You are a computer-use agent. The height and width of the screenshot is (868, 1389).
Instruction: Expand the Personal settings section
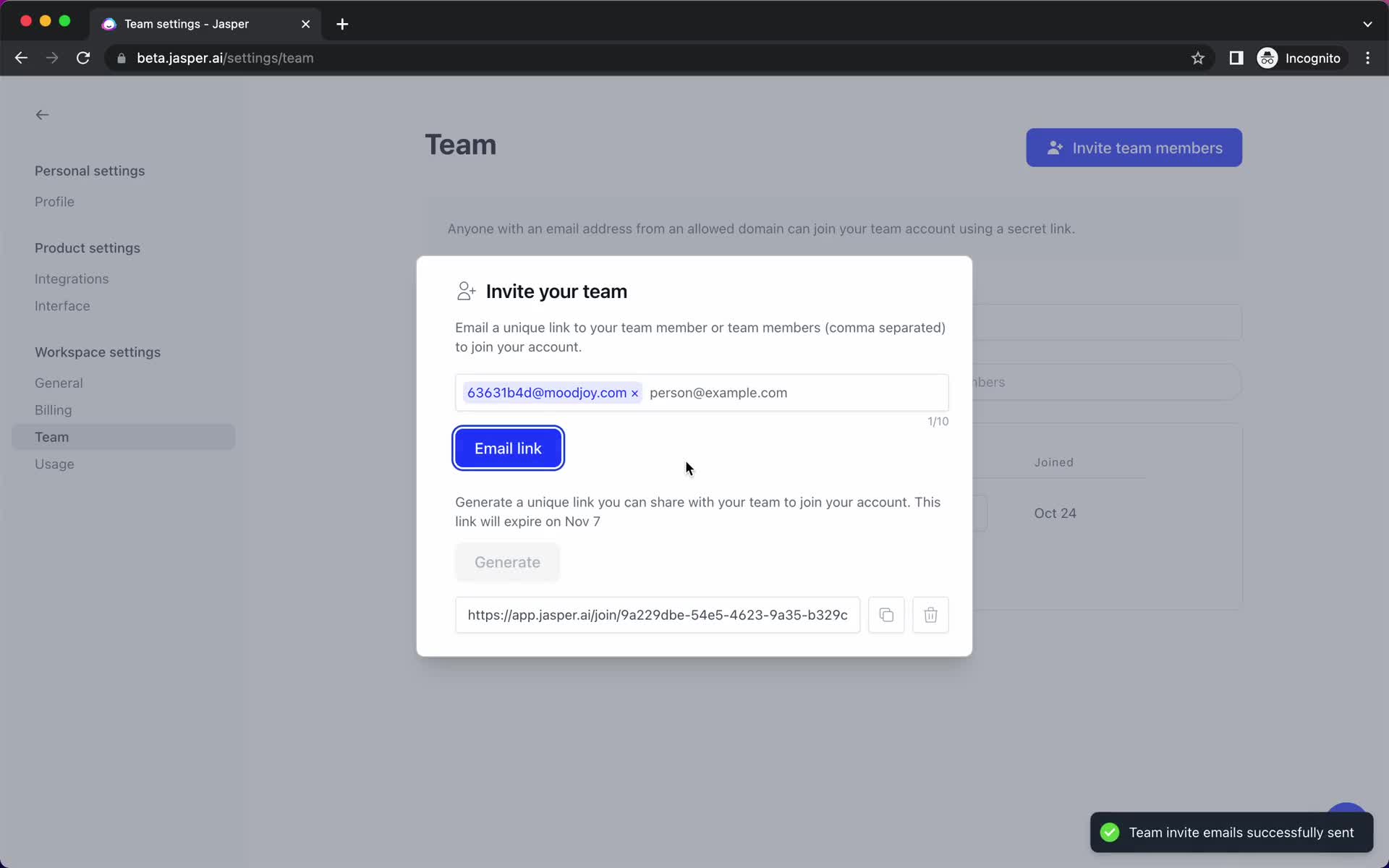[x=89, y=170]
